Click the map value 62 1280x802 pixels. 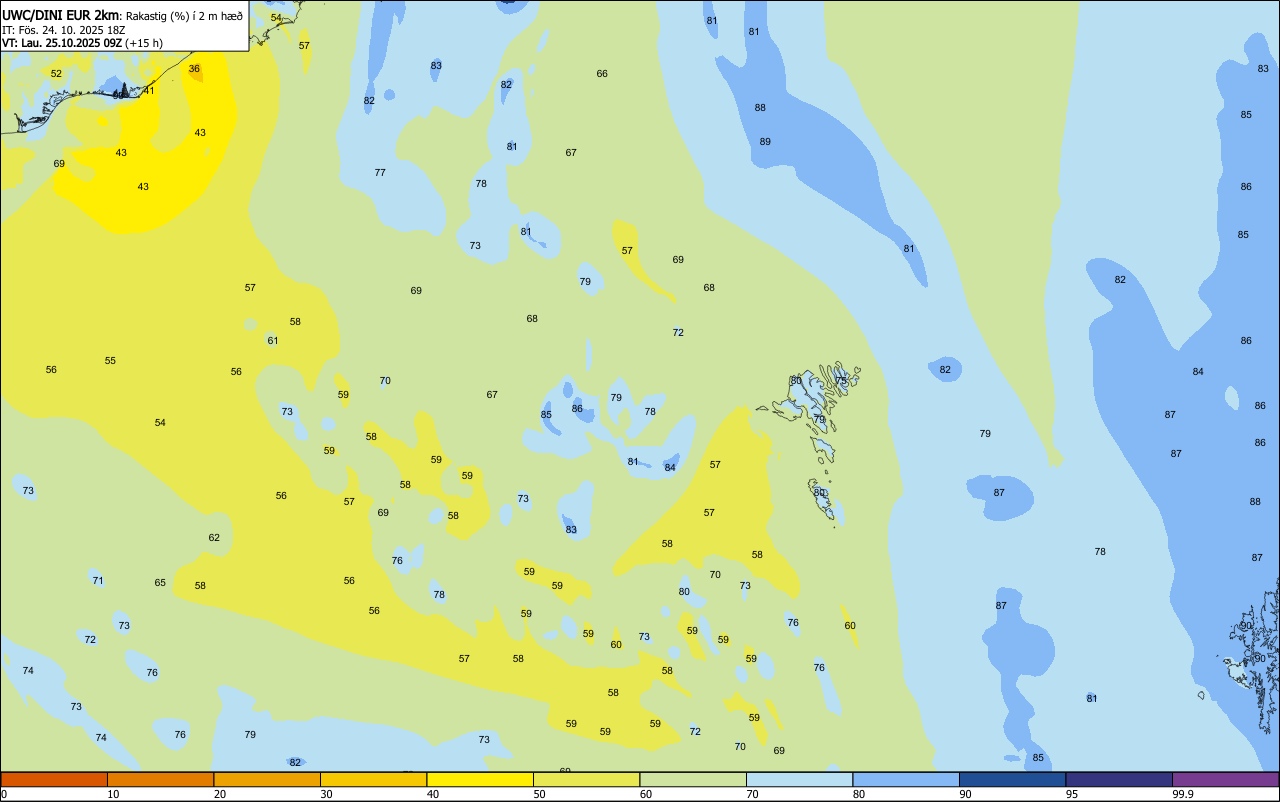(x=214, y=537)
